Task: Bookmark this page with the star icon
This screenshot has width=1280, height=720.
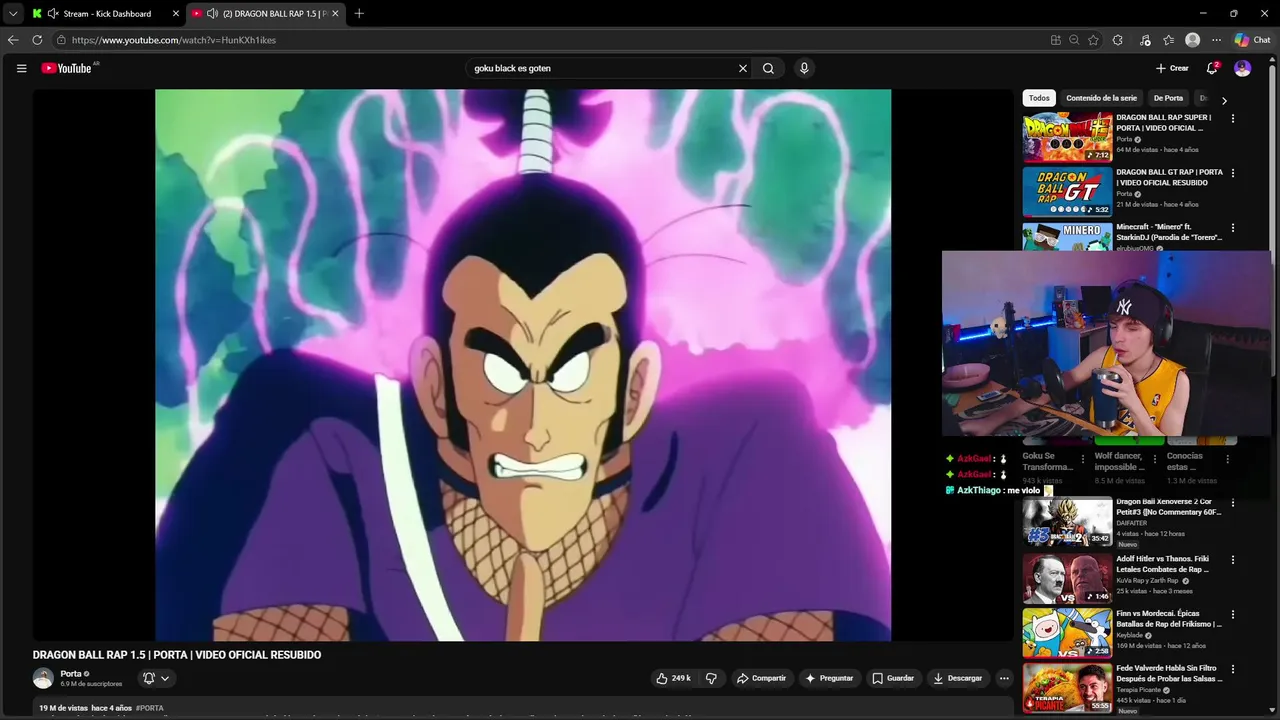Action: point(1093,40)
